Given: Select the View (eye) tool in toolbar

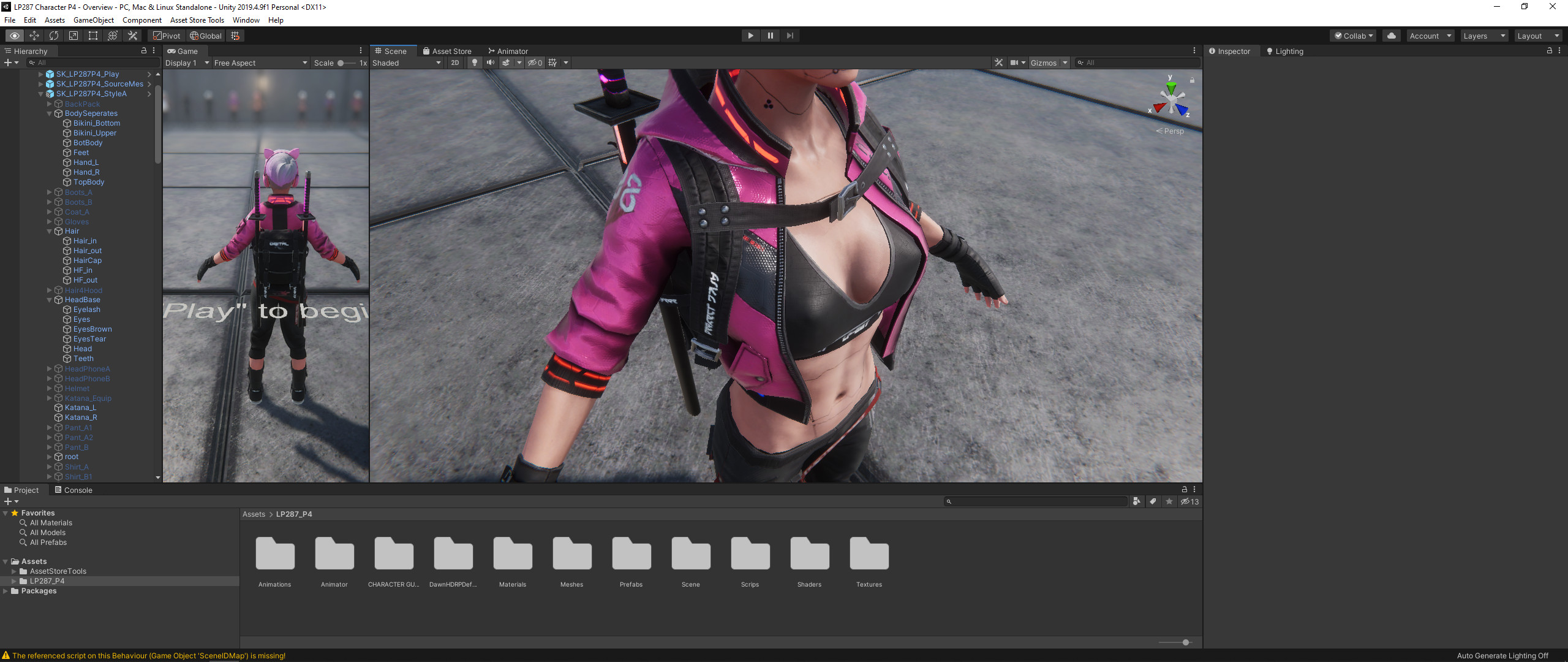Looking at the screenshot, I should coord(15,36).
